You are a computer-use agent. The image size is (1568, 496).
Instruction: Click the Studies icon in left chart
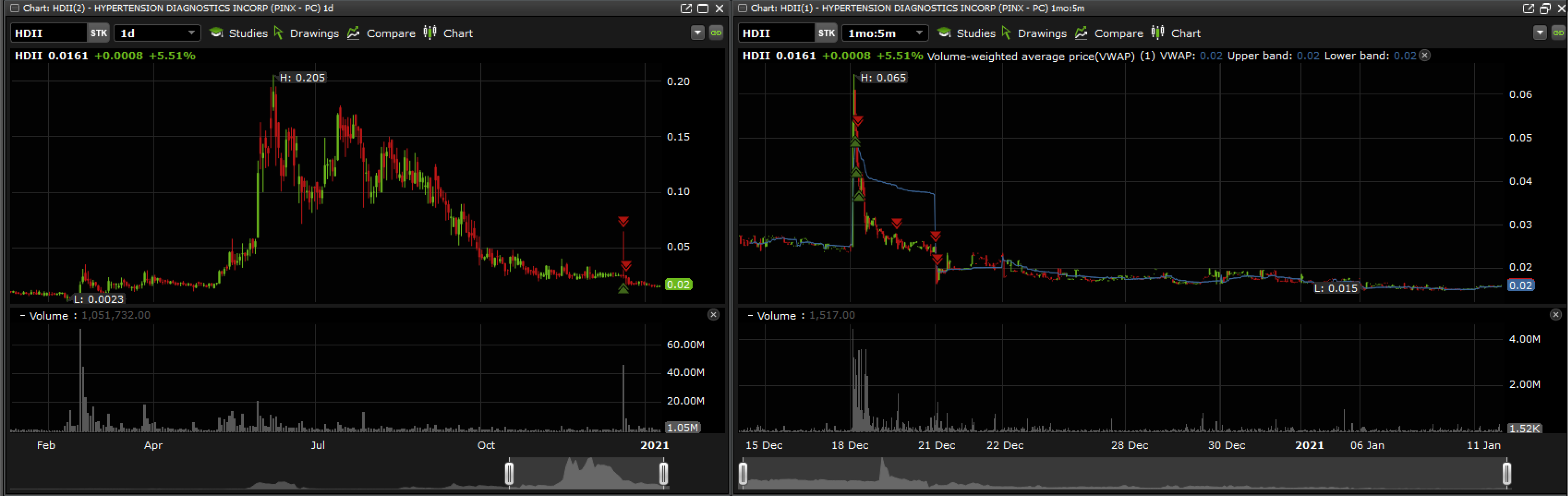pos(216,33)
